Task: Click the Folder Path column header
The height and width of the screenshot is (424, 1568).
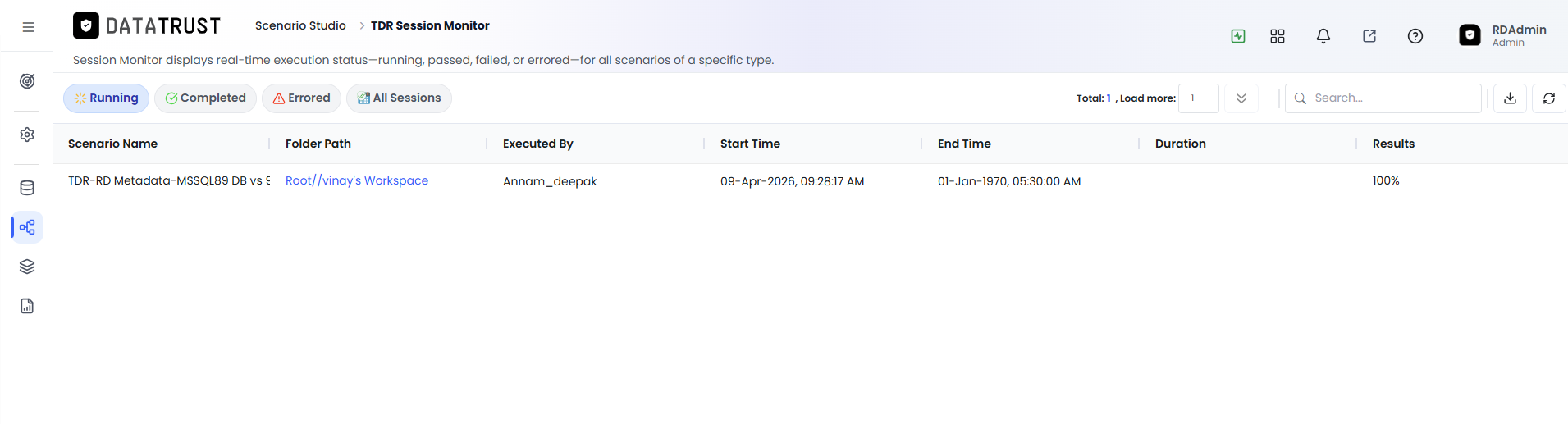Action: click(318, 144)
